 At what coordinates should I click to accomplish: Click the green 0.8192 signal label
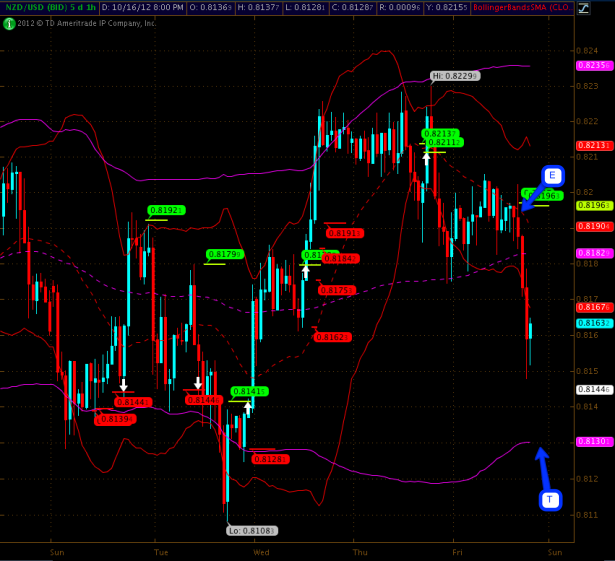165,210
